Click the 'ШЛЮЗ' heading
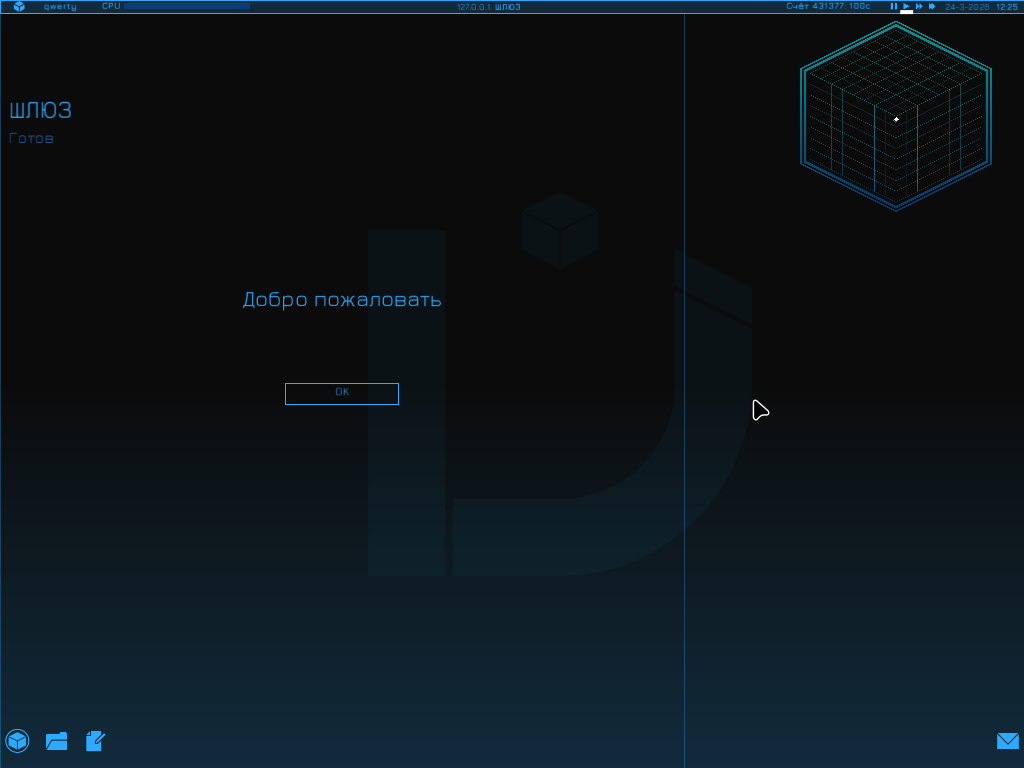Screen dimensions: 1024x768 click(40, 110)
